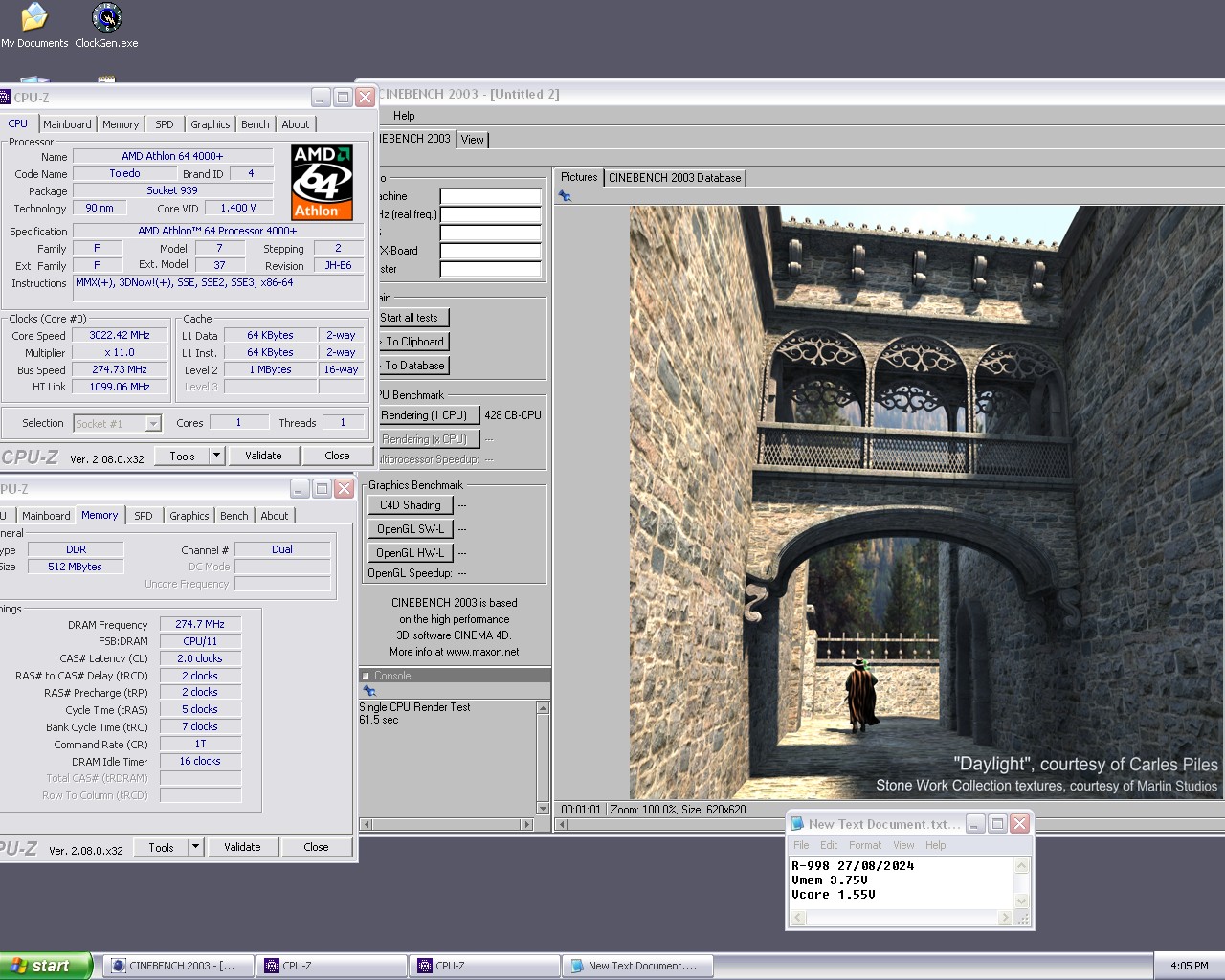
Task: Open the Graphics tab in upper CPU-Z
Action: click(211, 124)
